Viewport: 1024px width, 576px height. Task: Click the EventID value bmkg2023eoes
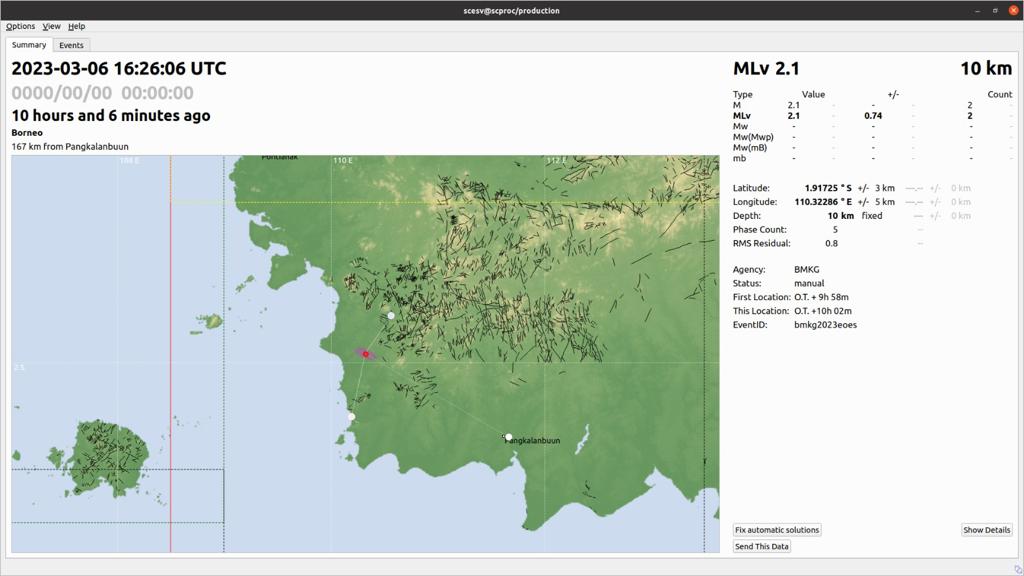click(827, 324)
